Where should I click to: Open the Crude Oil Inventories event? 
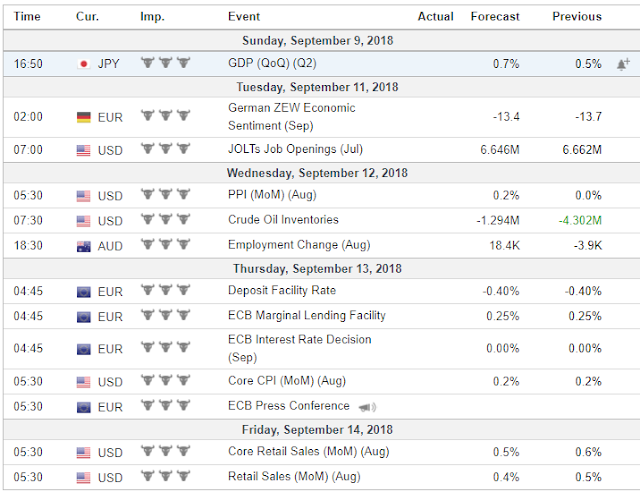283,220
